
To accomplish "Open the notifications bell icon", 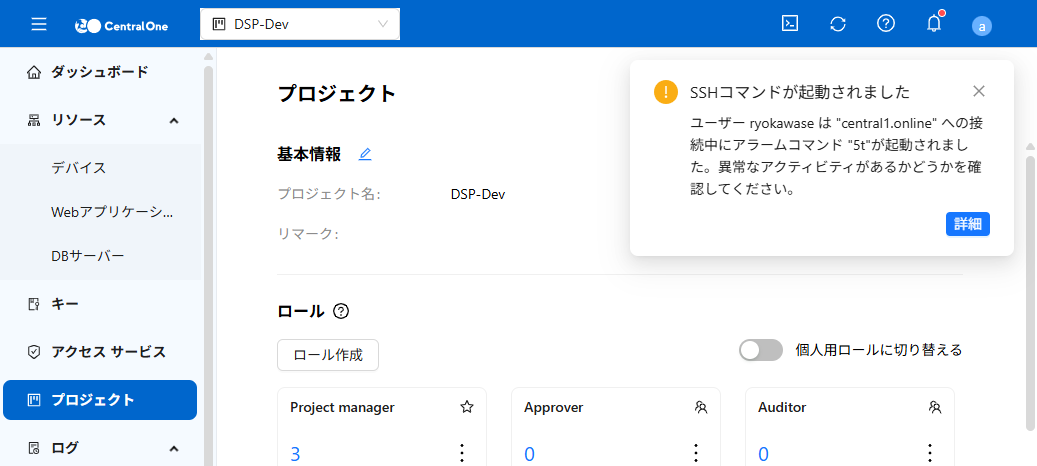I will (934, 24).
